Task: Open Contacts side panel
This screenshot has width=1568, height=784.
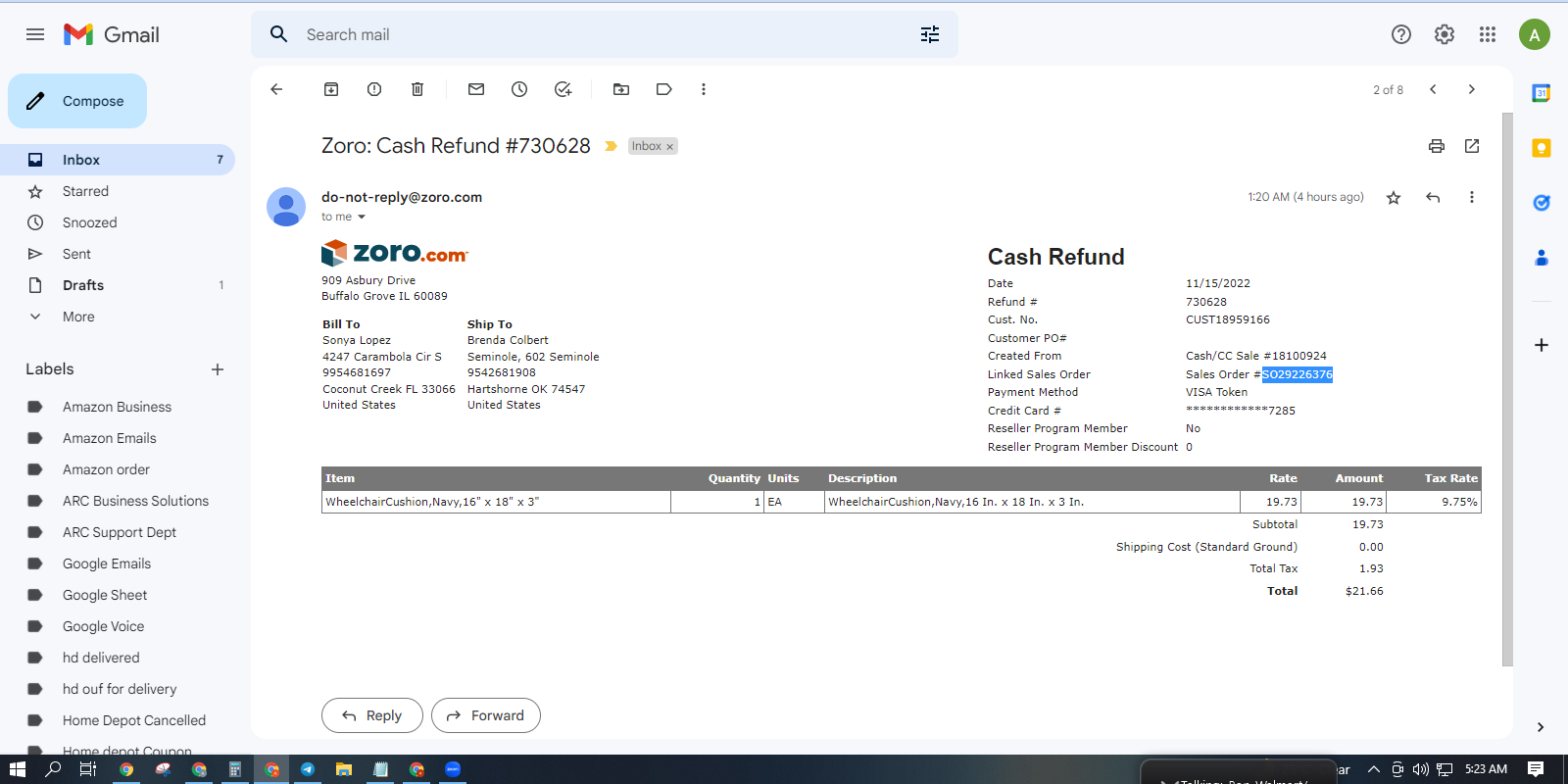Action: tap(1542, 258)
